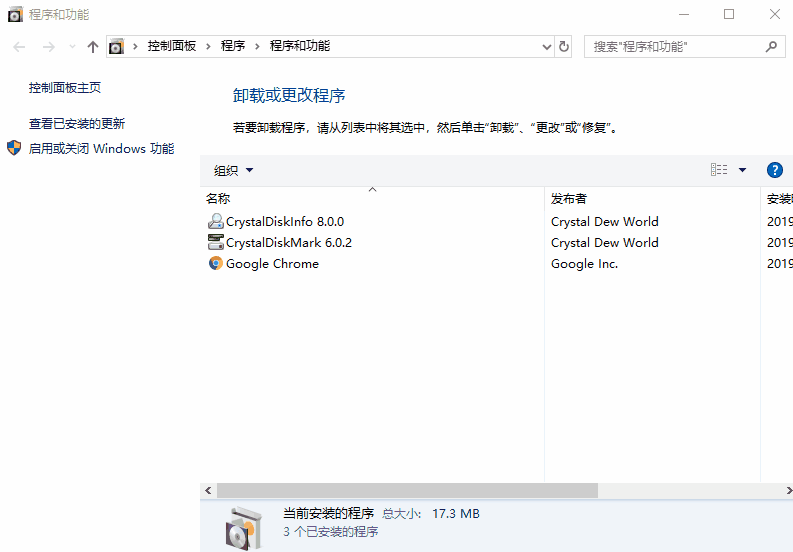Image resolution: width=793 pixels, height=552 pixels.
Task: Open the help question mark button
Action: (x=774, y=170)
